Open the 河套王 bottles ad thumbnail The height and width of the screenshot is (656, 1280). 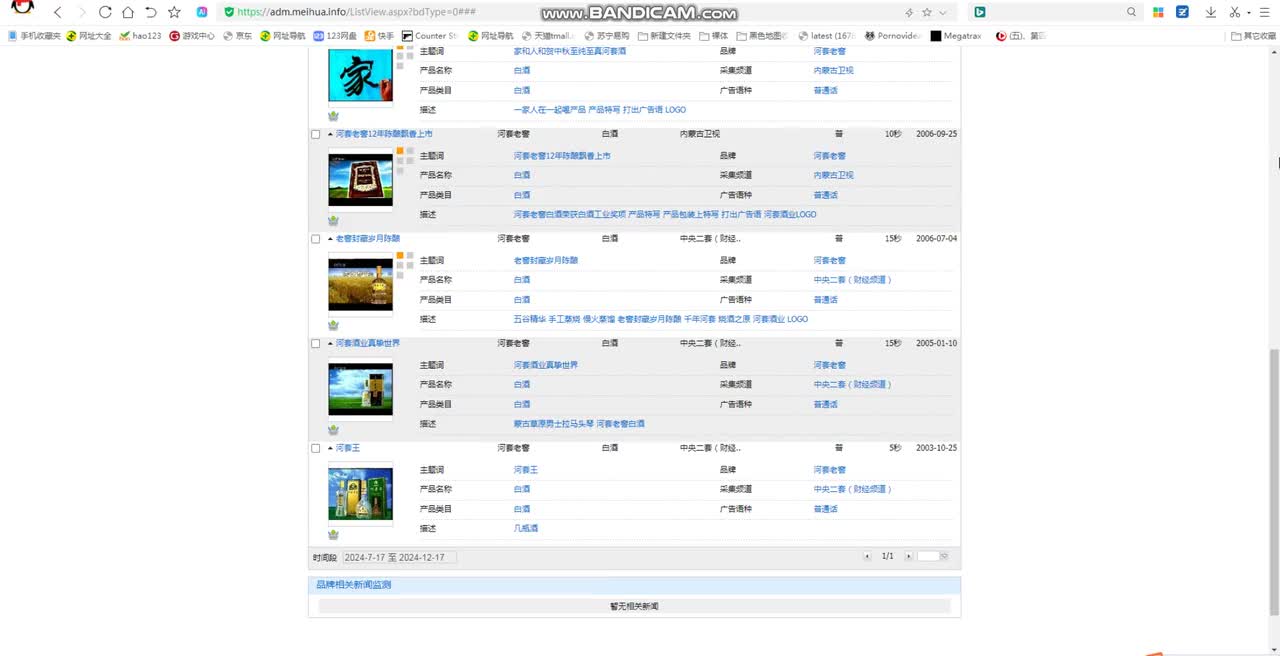[360, 494]
